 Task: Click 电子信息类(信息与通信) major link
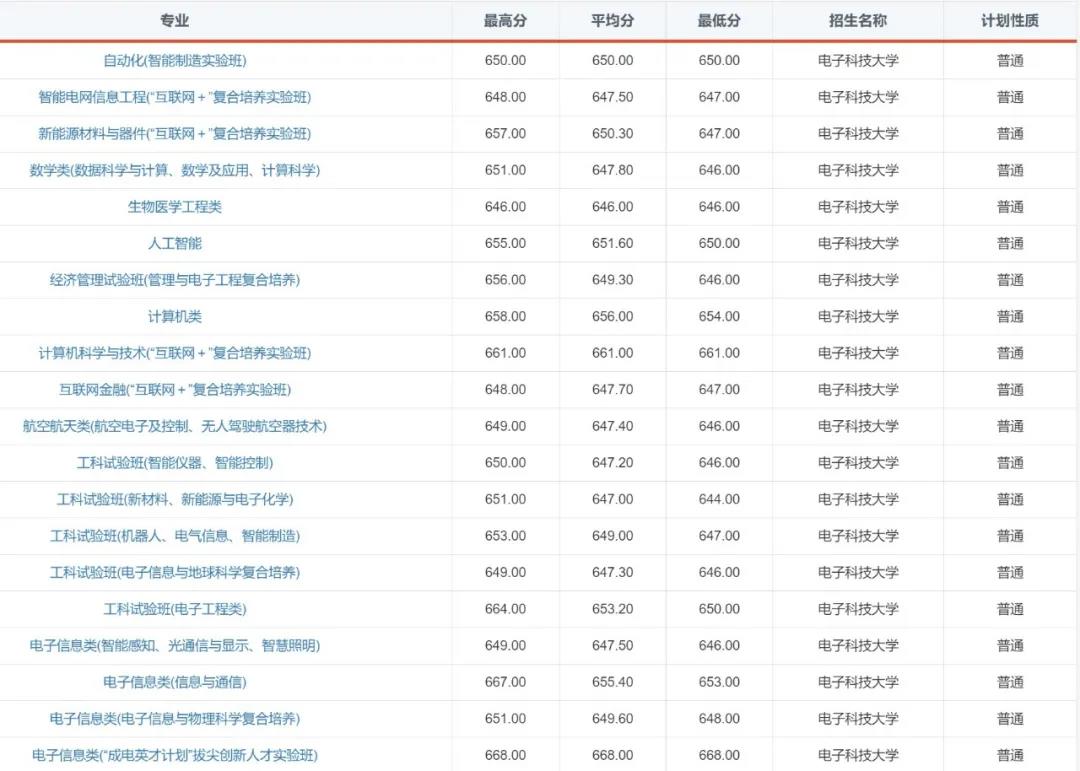(x=175, y=681)
